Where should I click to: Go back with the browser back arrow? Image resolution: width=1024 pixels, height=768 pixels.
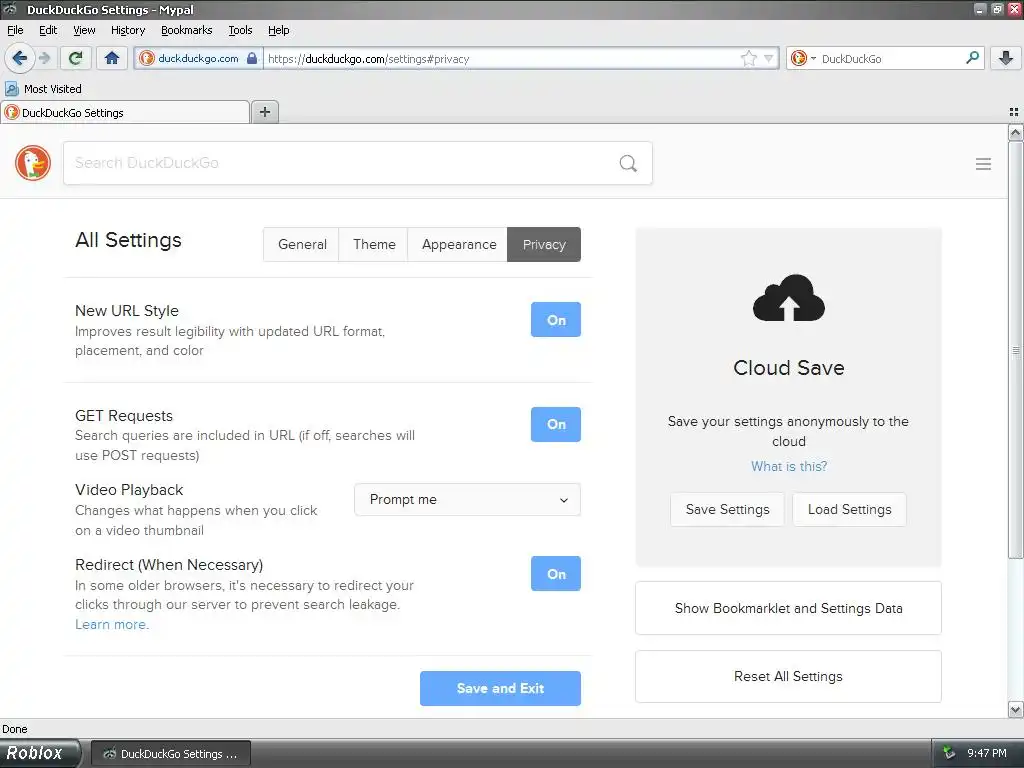tap(20, 58)
